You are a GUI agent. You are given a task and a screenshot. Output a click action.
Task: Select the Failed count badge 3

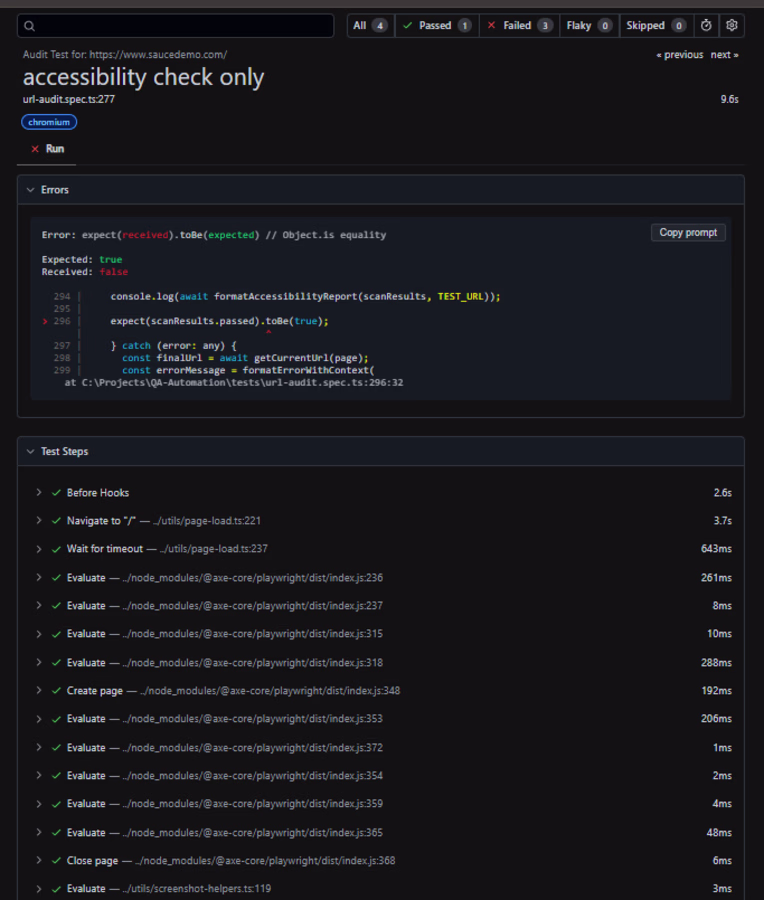click(x=545, y=26)
